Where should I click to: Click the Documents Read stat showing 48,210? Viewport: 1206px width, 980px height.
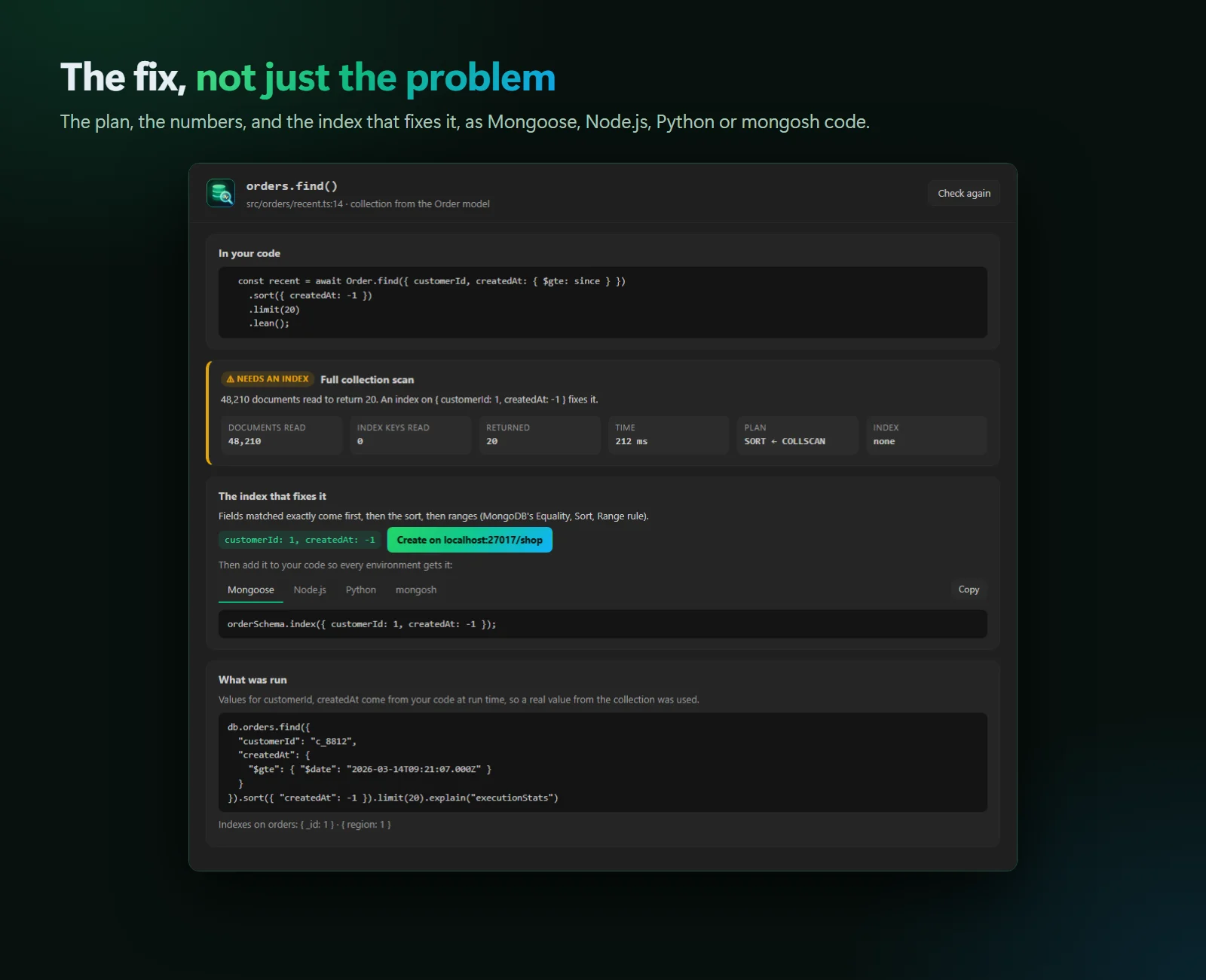pyautogui.click(x=281, y=435)
